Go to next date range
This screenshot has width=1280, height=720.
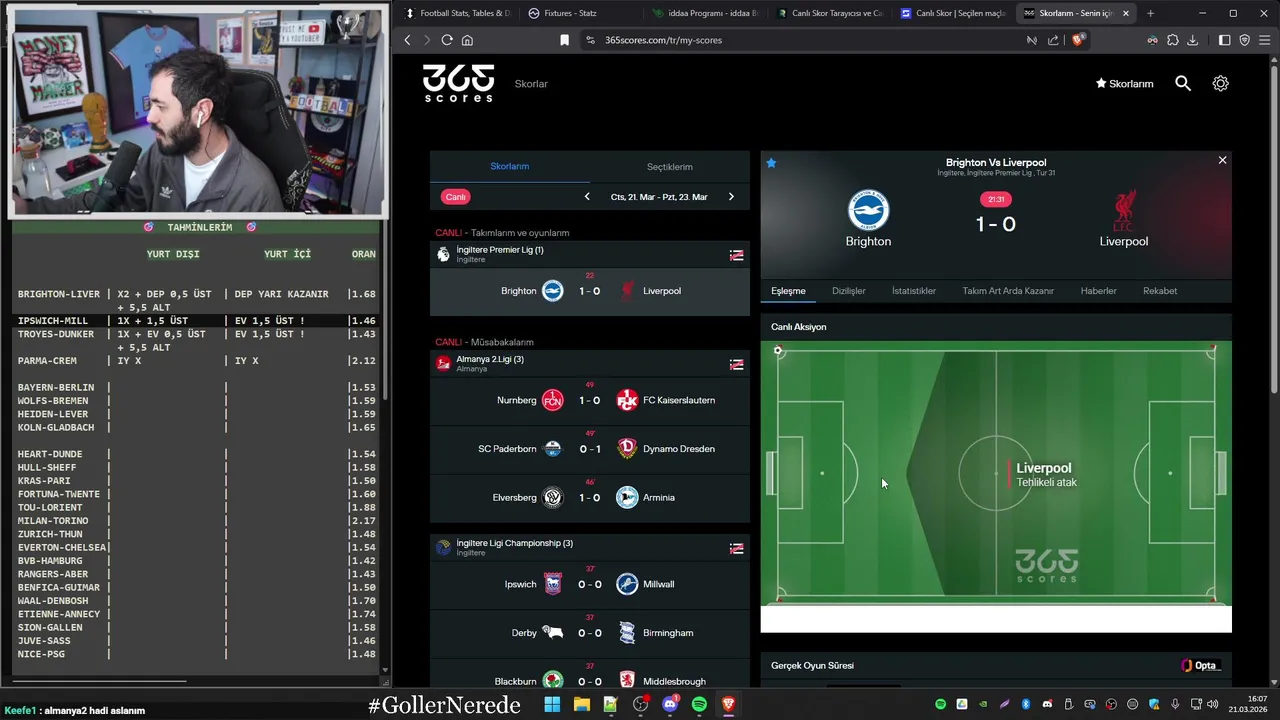pyautogui.click(x=731, y=197)
